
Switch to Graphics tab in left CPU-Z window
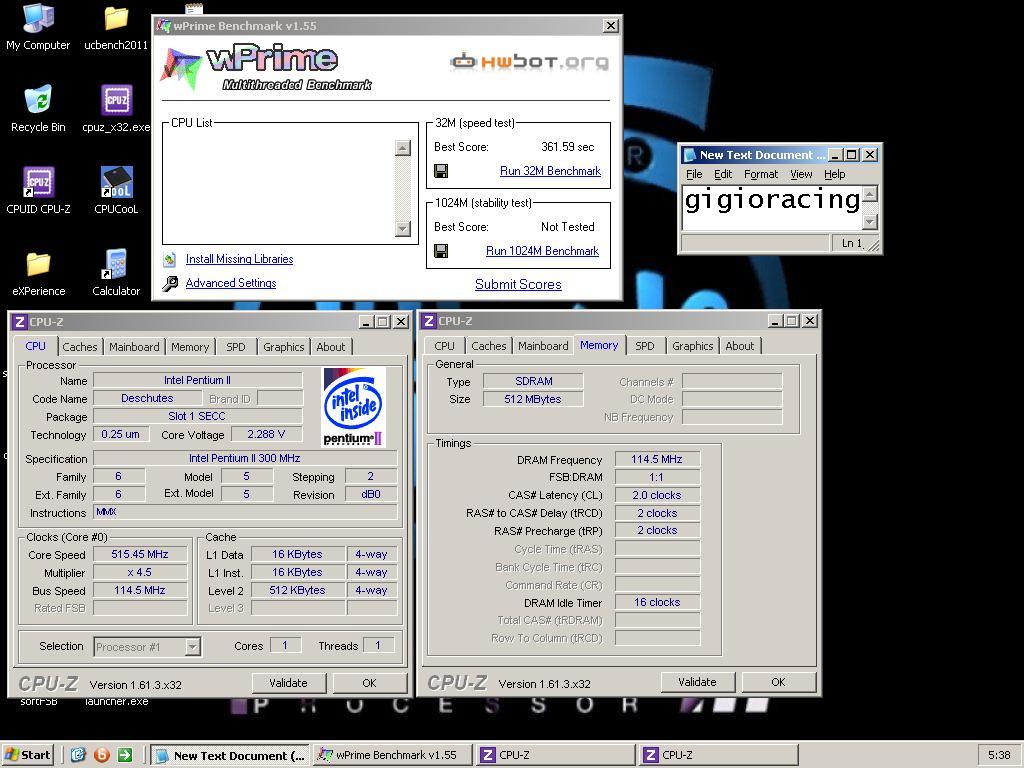tap(283, 347)
